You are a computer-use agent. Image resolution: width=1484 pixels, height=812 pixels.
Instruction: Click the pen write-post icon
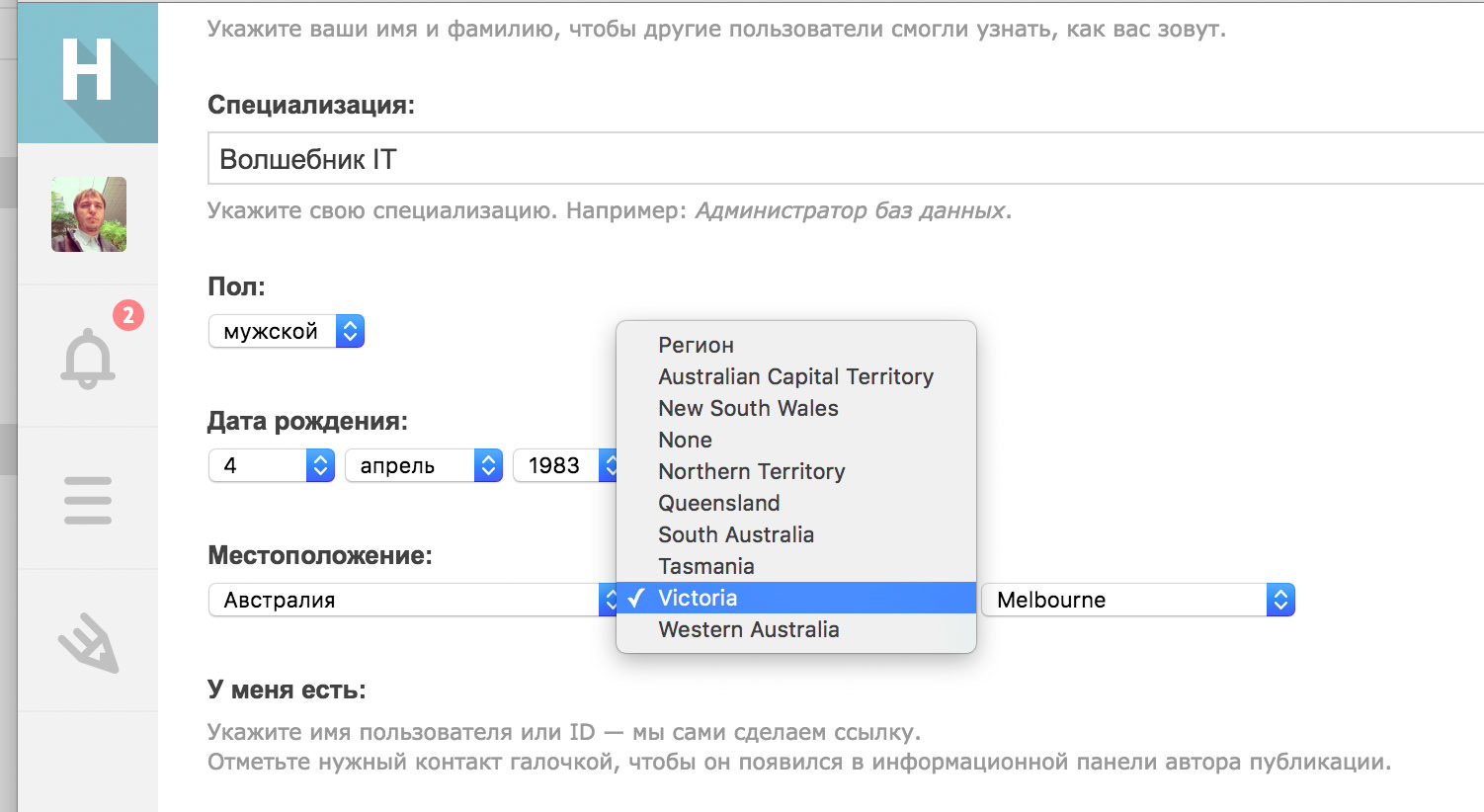(89, 643)
